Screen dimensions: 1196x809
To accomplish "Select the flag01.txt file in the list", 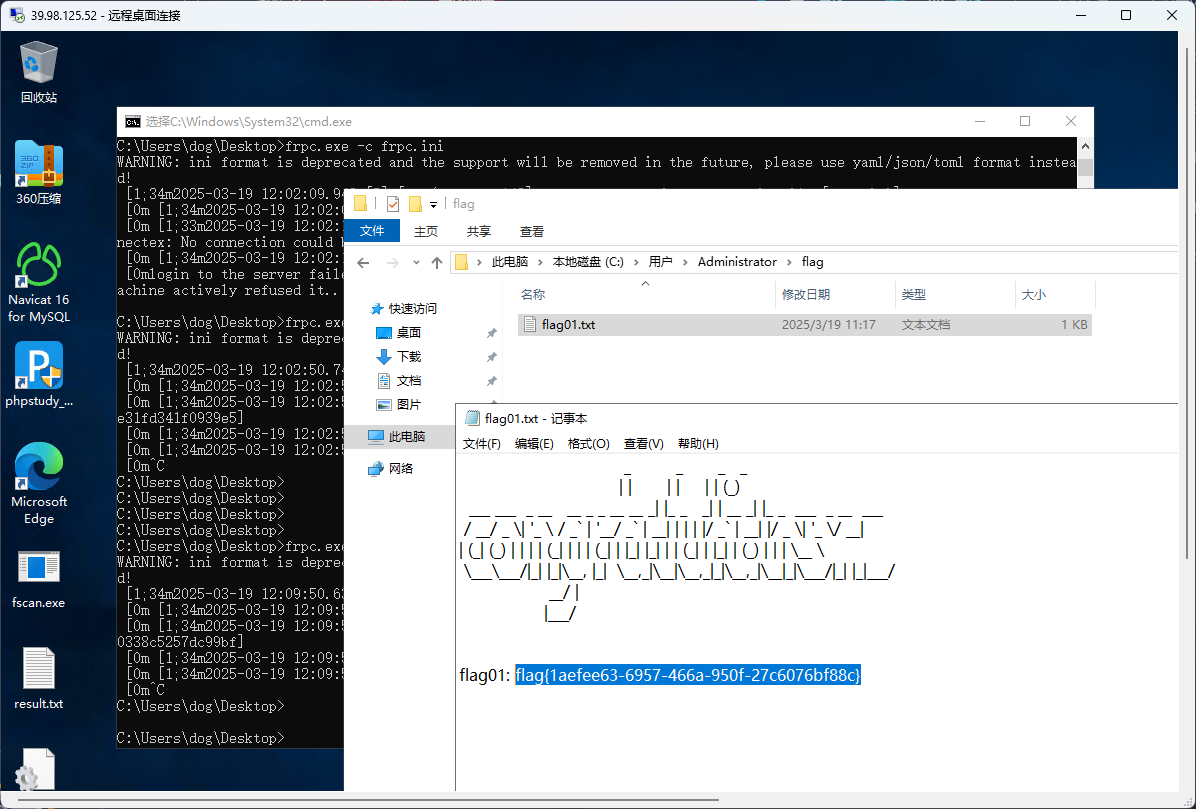I will [x=568, y=324].
